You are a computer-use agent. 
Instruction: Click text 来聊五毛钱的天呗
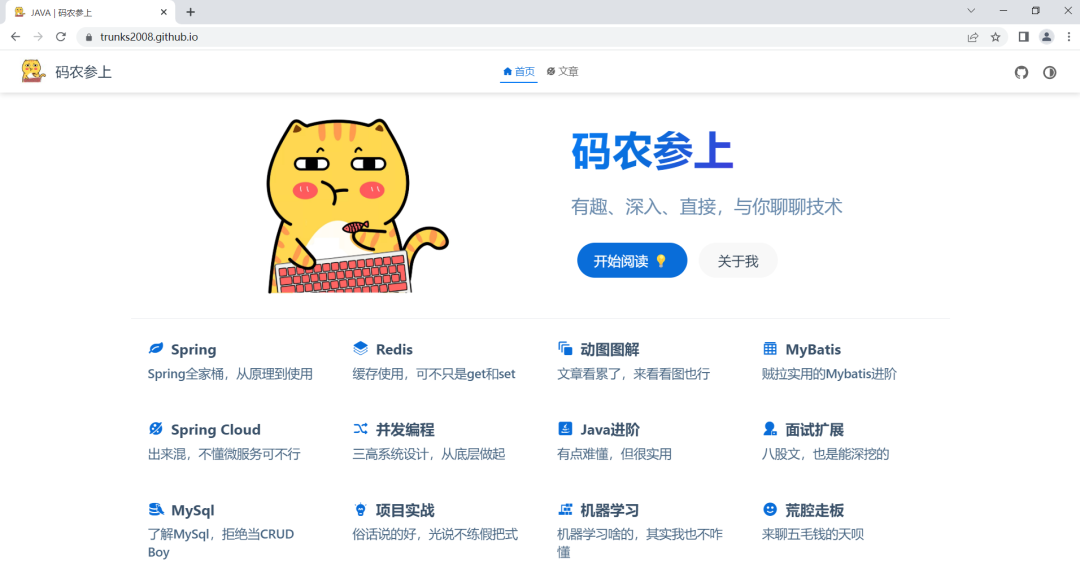[812, 534]
